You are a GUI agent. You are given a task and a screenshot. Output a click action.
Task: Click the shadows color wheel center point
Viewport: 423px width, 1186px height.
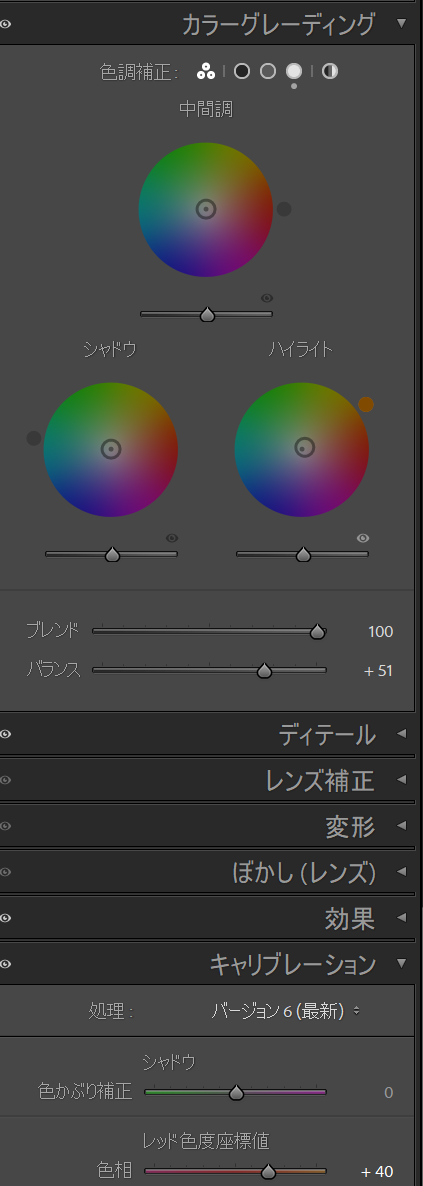point(111,449)
